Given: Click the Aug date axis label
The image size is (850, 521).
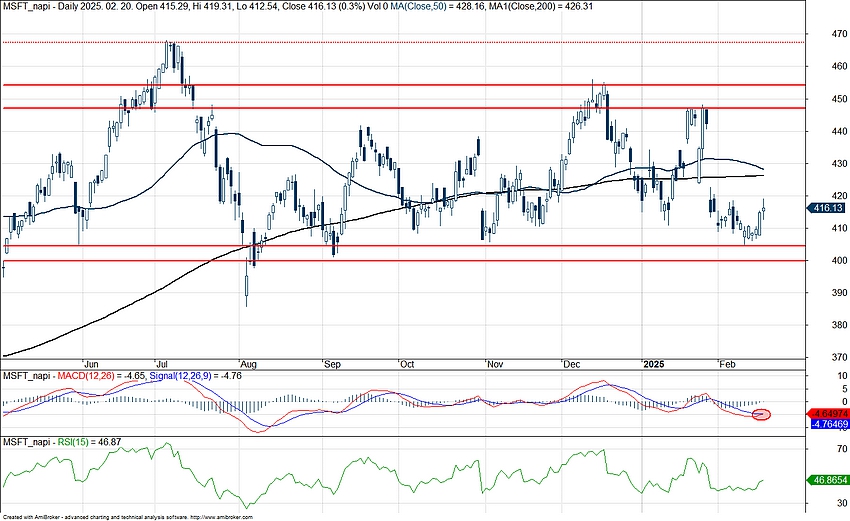Looking at the screenshot, I should pyautogui.click(x=248, y=364).
